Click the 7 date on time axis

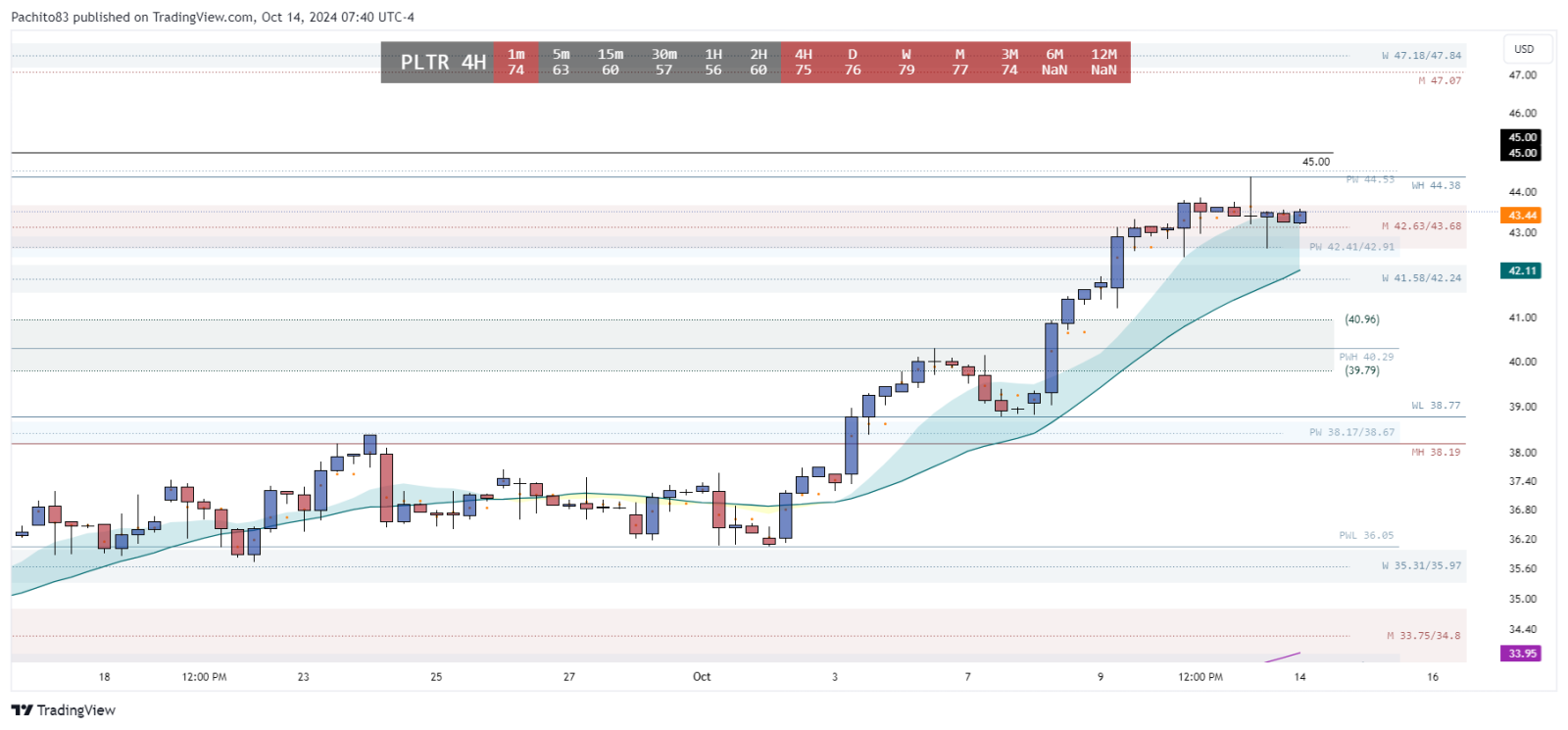(968, 677)
